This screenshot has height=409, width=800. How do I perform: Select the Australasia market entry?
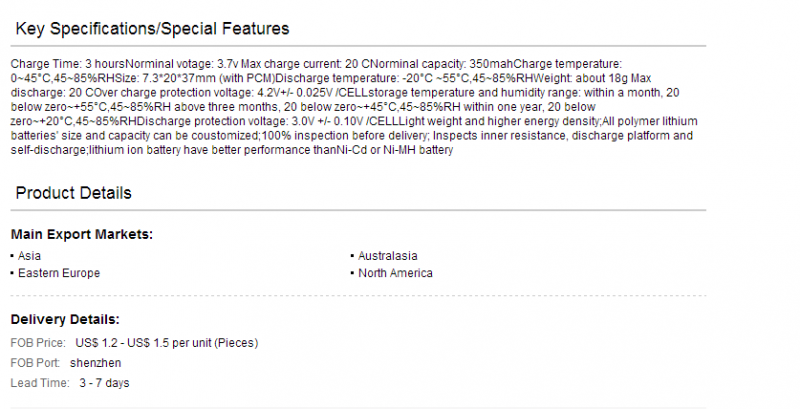coord(387,255)
